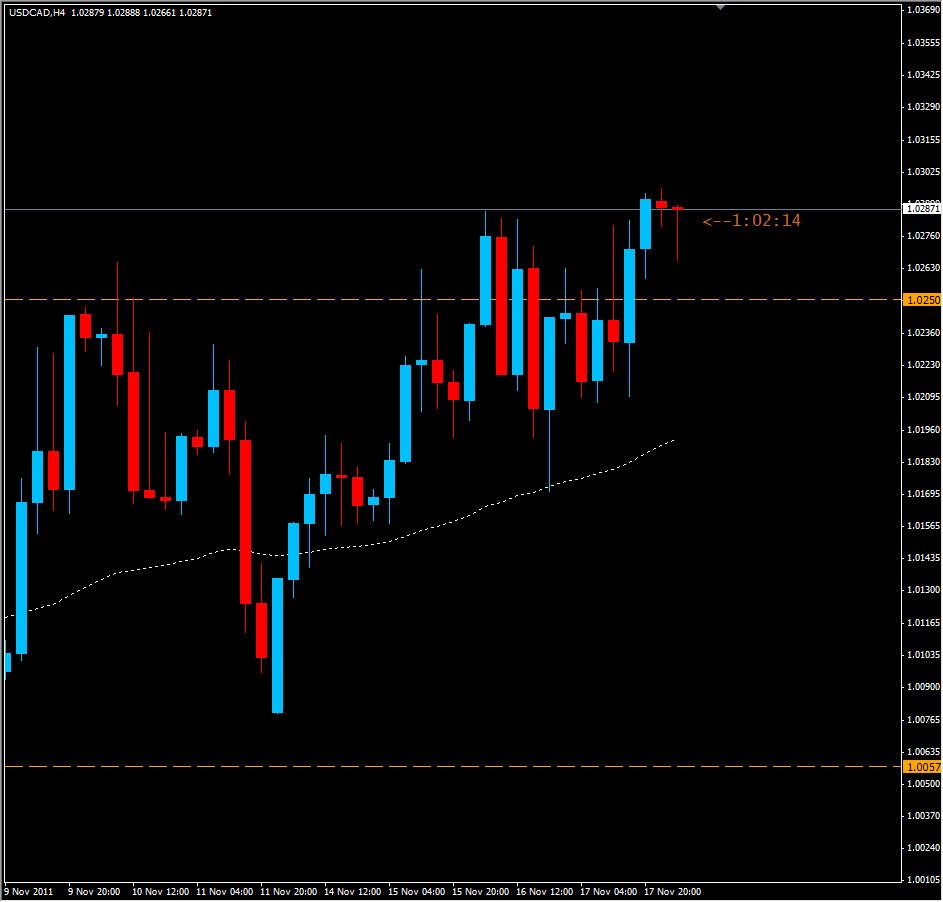Click the 17 Nov 04:00 time label
The image size is (943, 902).
coord(608,892)
